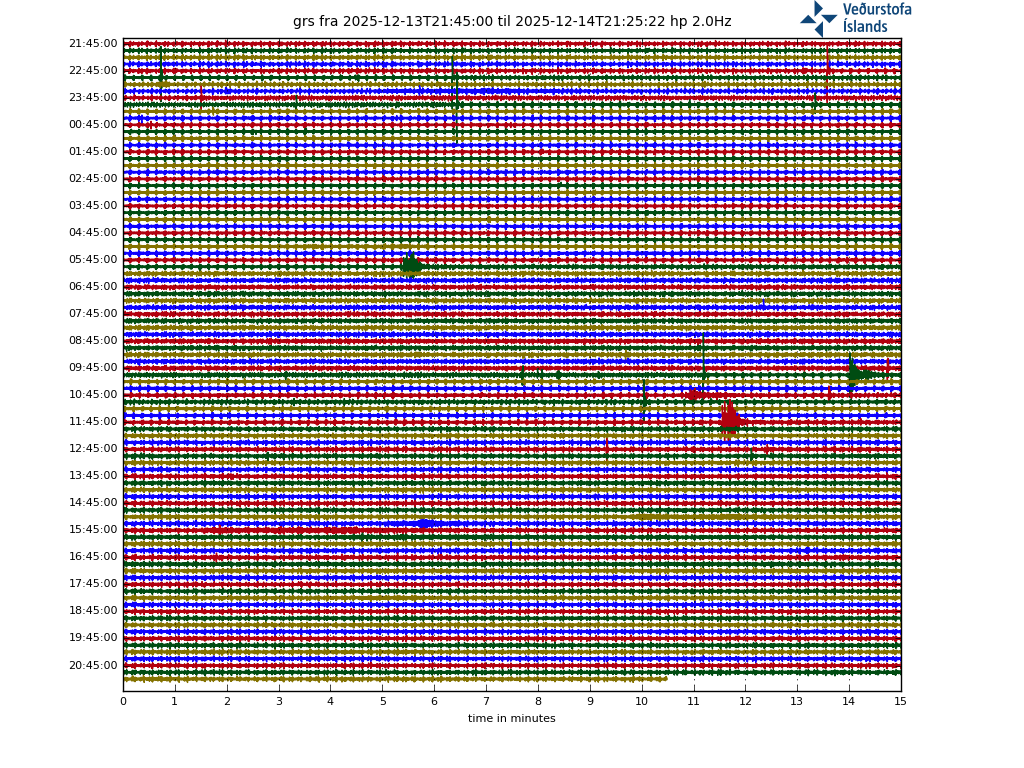Viewport: 1024px width, 768px height.
Task: Click the 15:45:00 row label
Action: click(x=93, y=530)
